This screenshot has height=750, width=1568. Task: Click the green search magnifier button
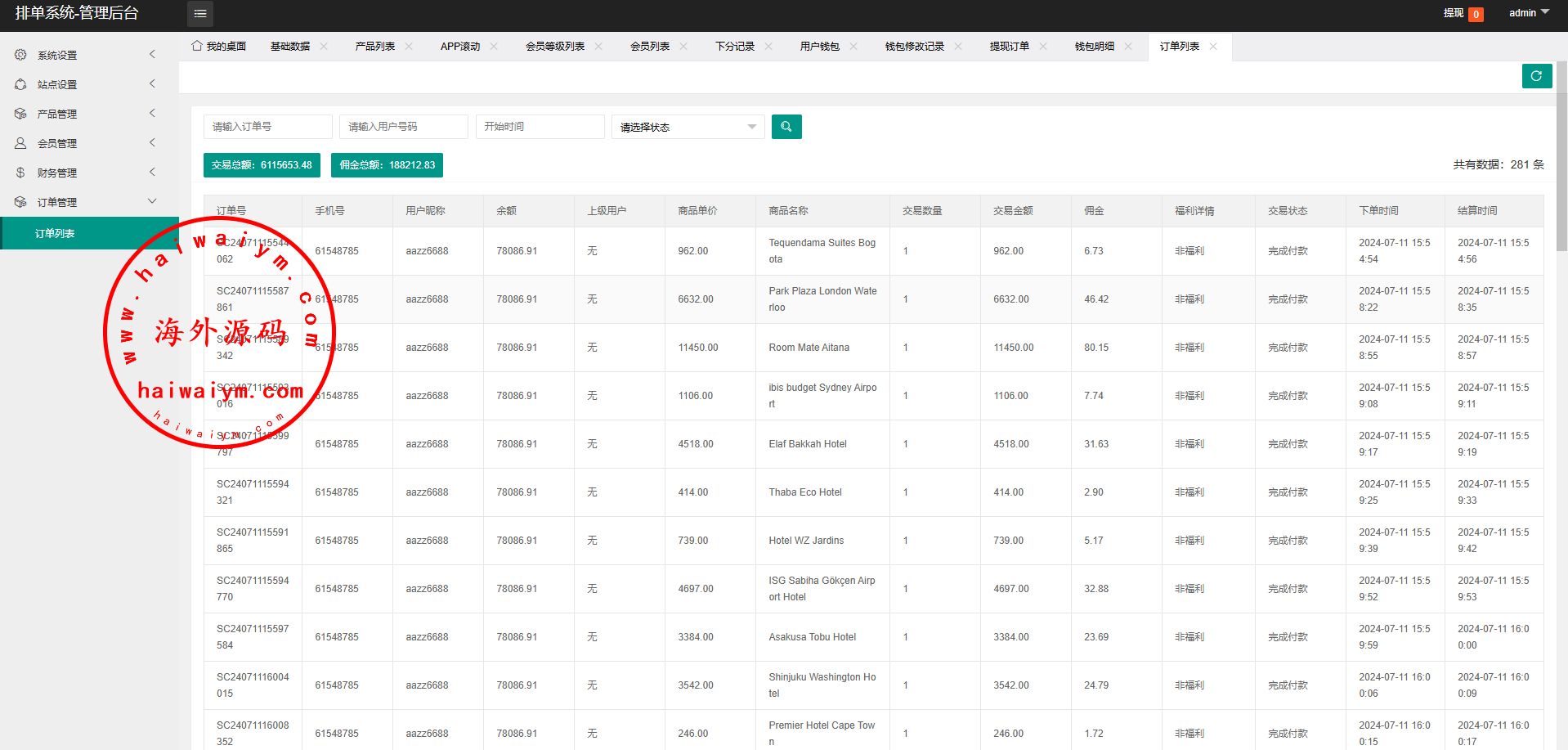tap(786, 127)
